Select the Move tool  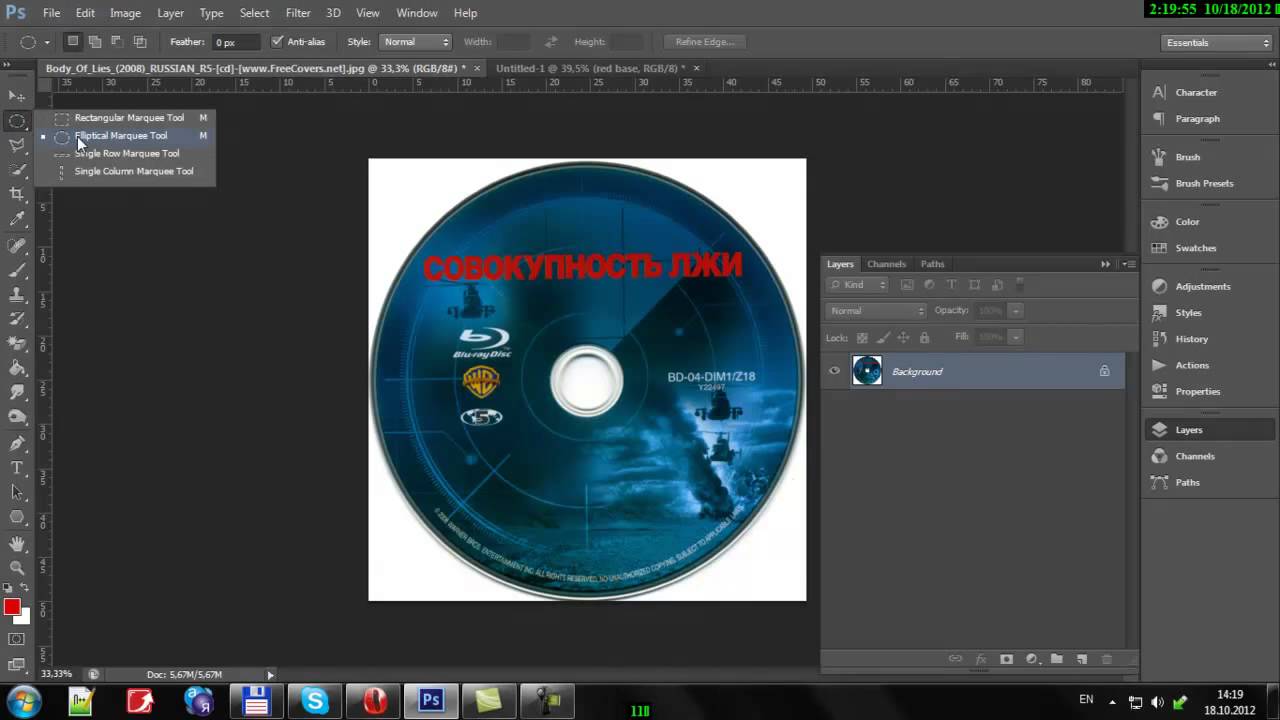point(17,96)
